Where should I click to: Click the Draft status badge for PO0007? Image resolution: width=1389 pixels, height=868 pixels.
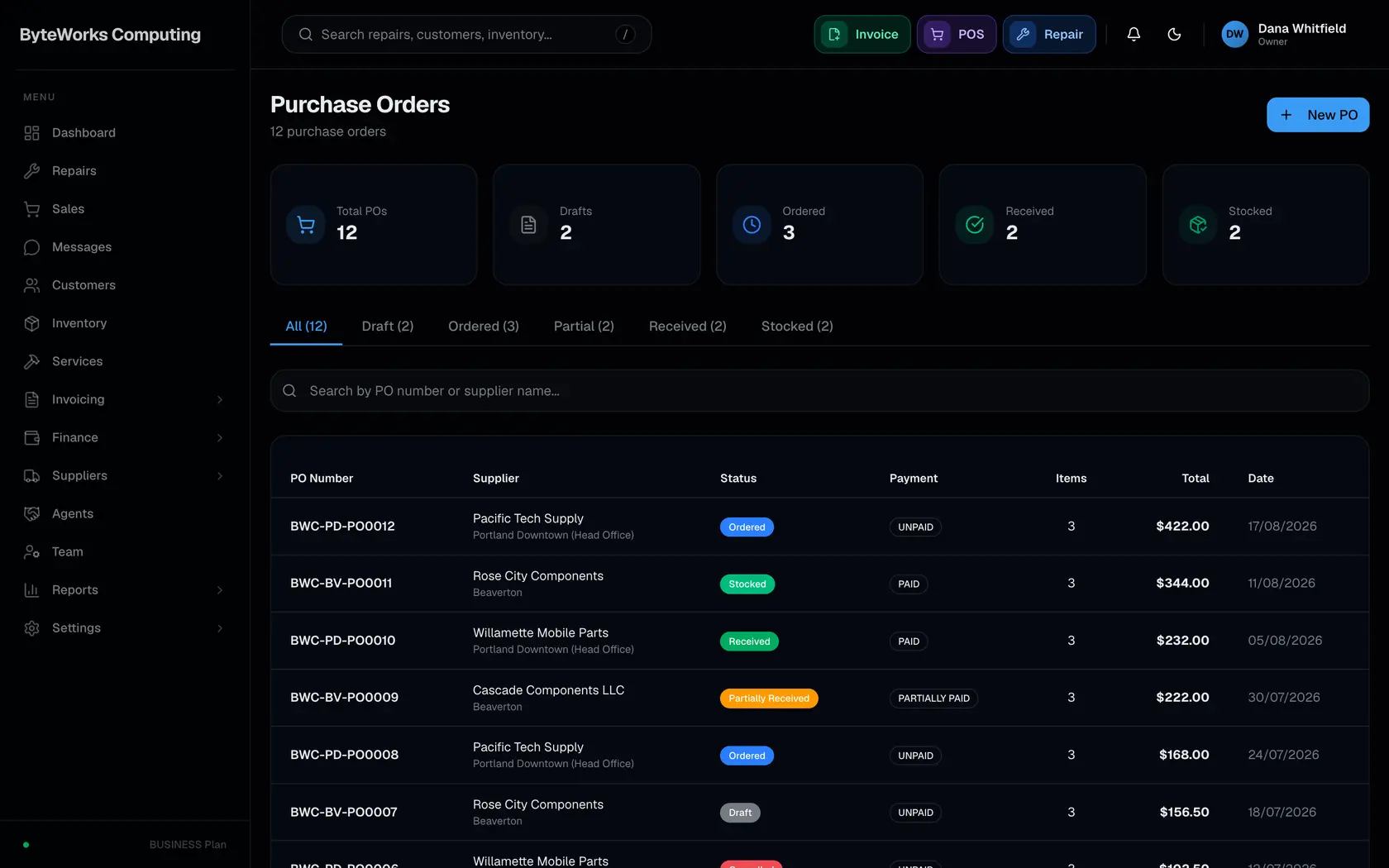click(740, 813)
